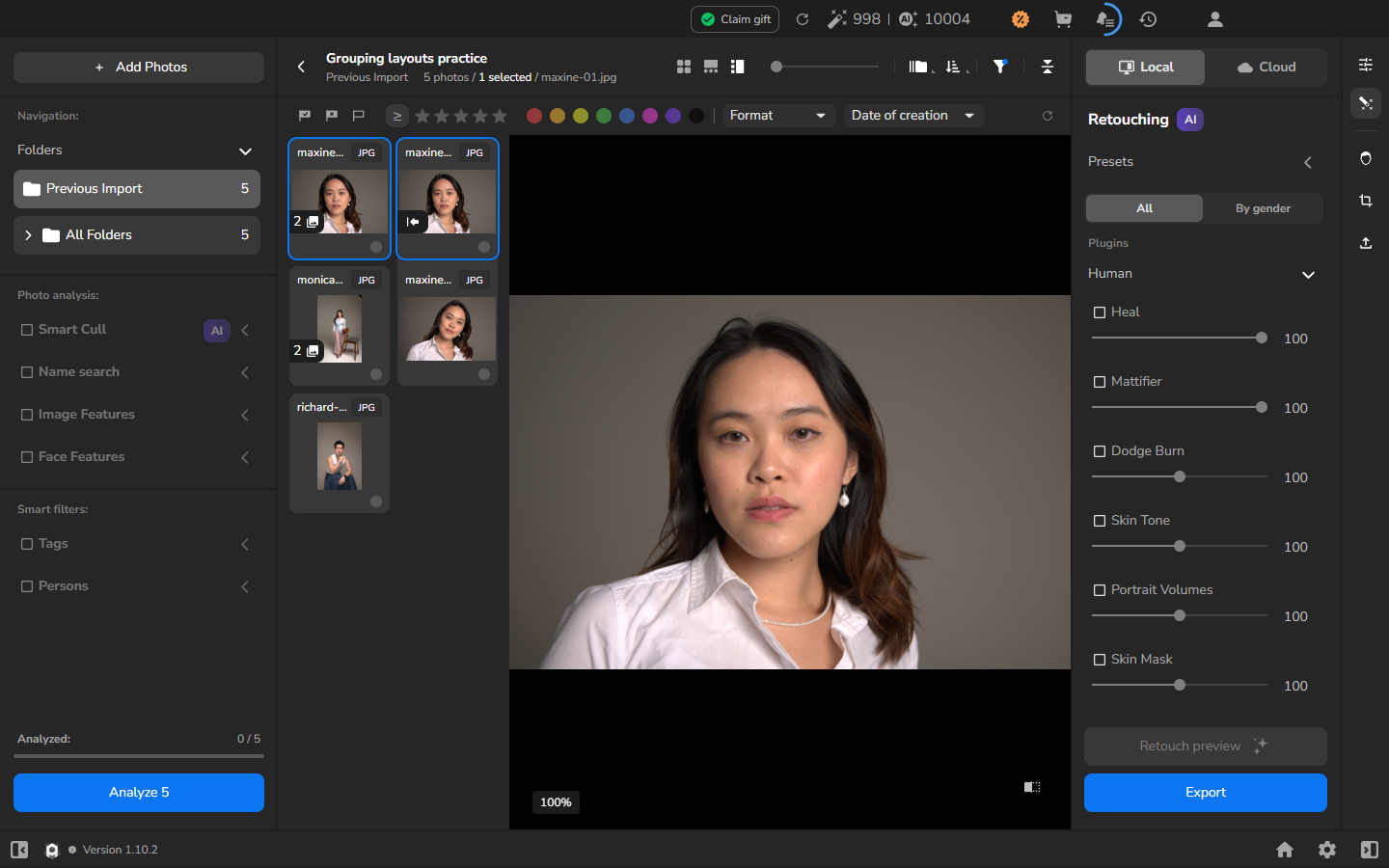This screenshot has width=1389, height=868.
Task: Click the funnel filter icon
Action: tap(1000, 67)
